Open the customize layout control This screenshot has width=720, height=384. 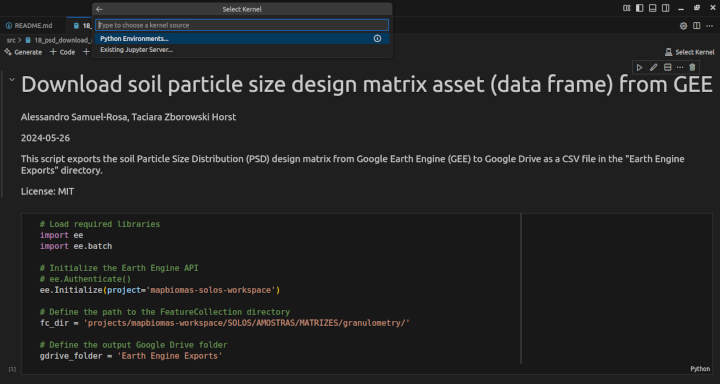pyautogui.click(x=627, y=8)
